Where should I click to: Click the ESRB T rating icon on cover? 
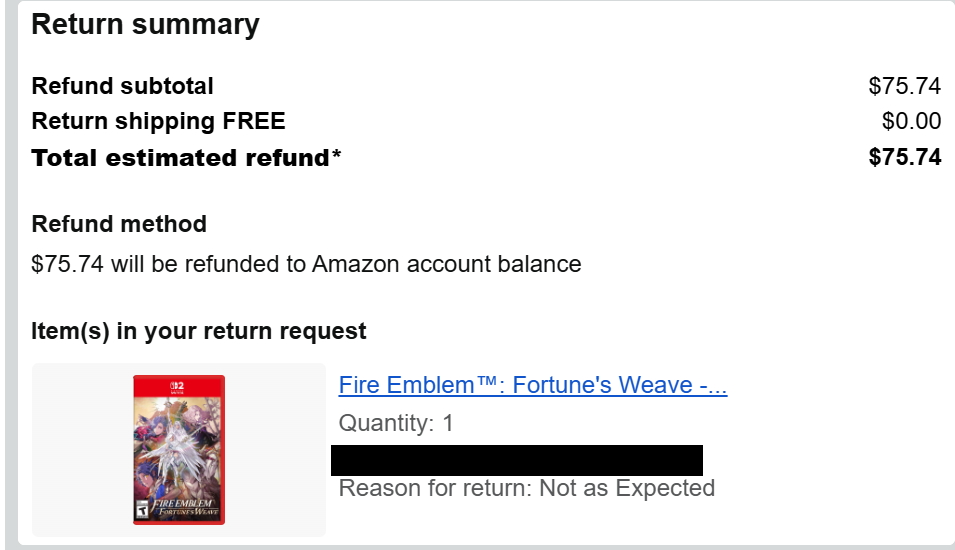coord(141,509)
